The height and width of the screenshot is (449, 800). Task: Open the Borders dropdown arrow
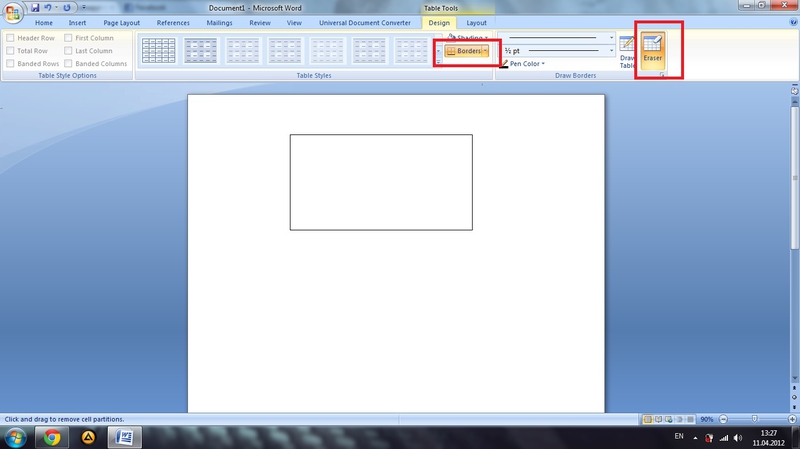click(x=485, y=51)
